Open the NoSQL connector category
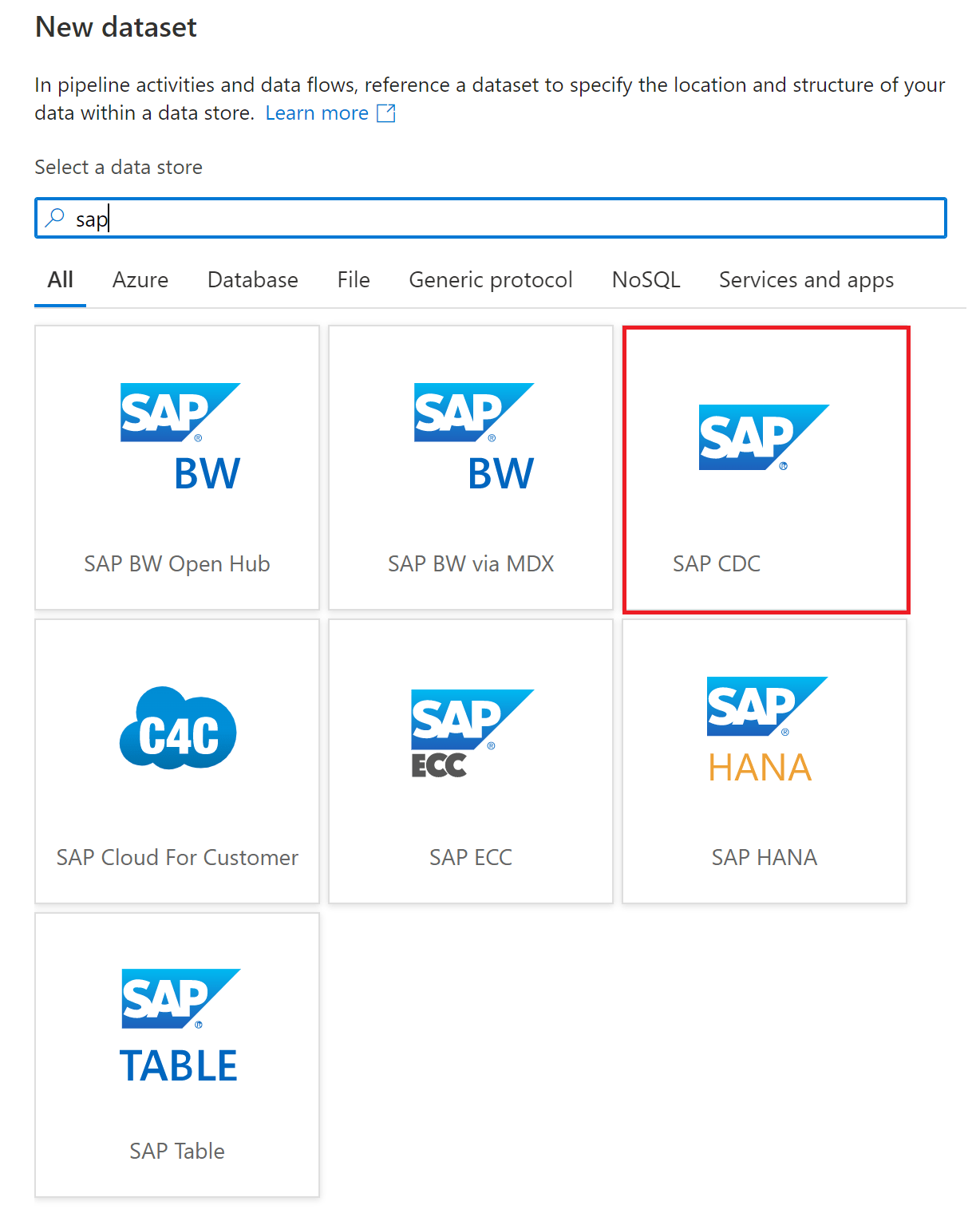Image resolution: width=980 pixels, height=1213 pixels. pos(645,280)
